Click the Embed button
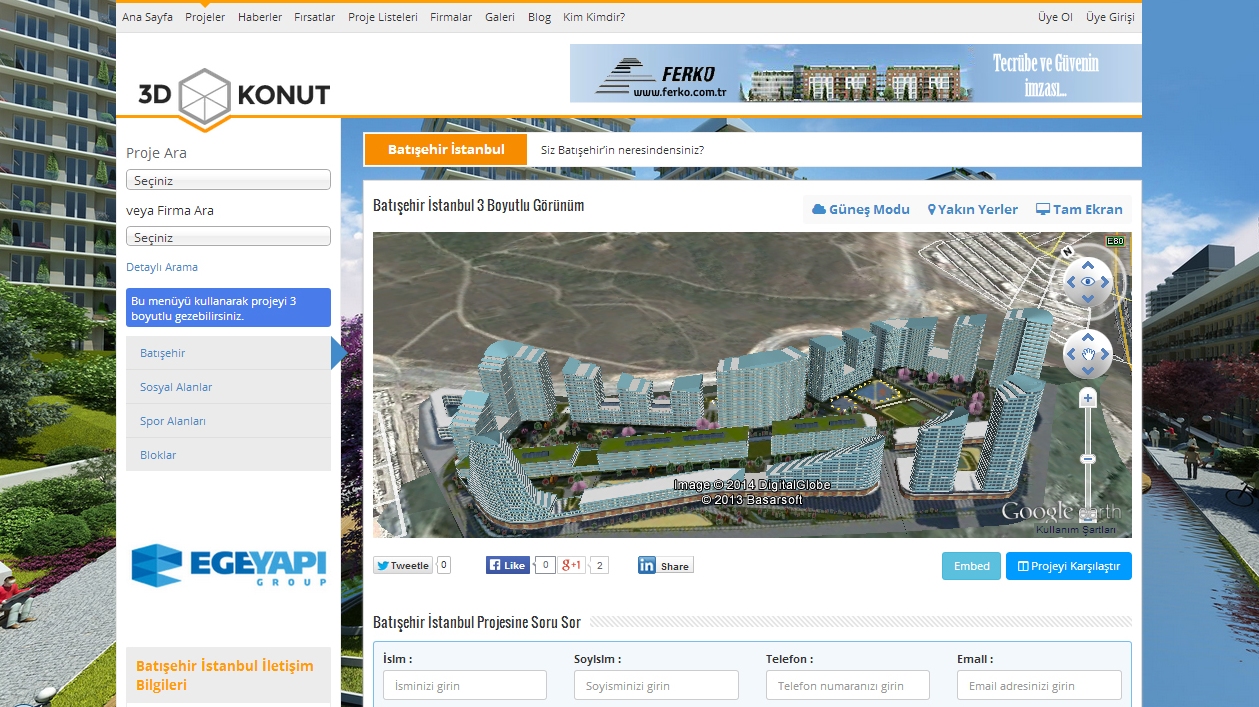1259x707 pixels. coord(971,566)
